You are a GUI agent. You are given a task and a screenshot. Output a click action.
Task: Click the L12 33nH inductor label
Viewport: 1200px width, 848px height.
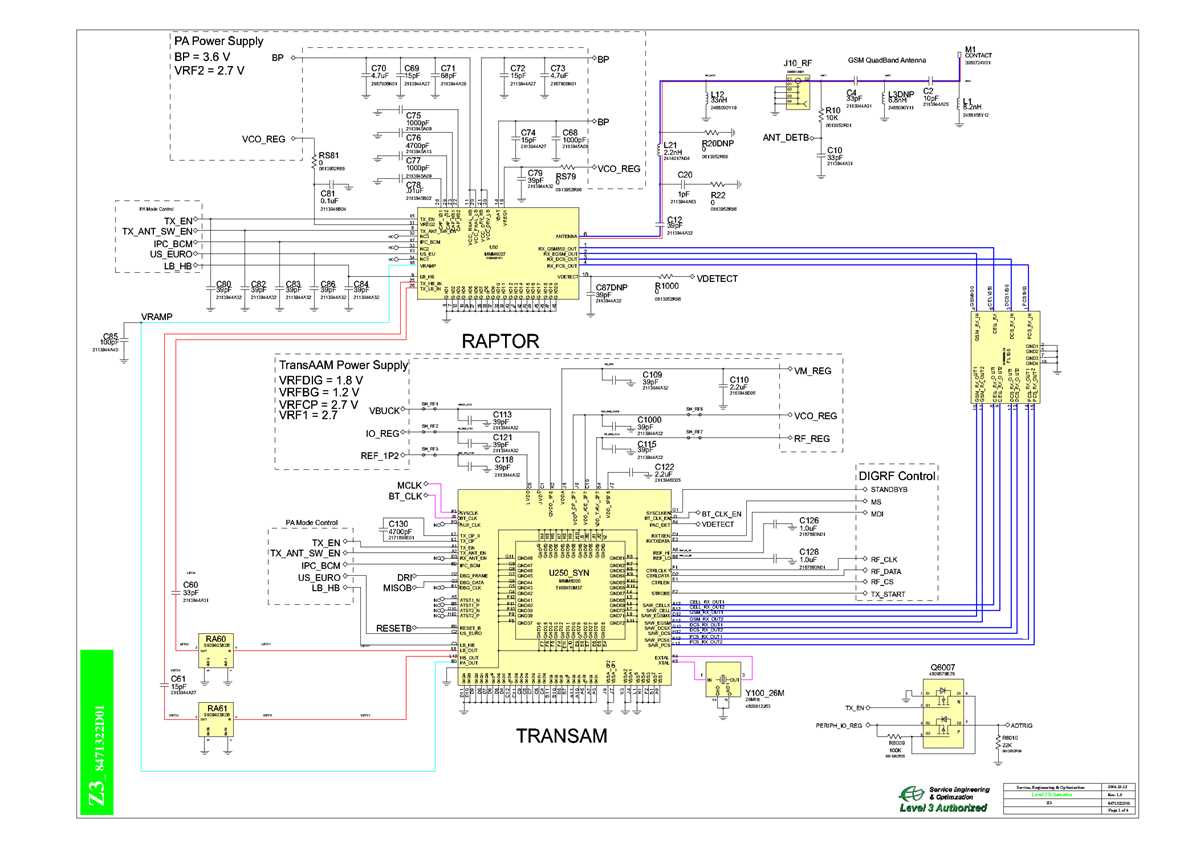point(719,96)
